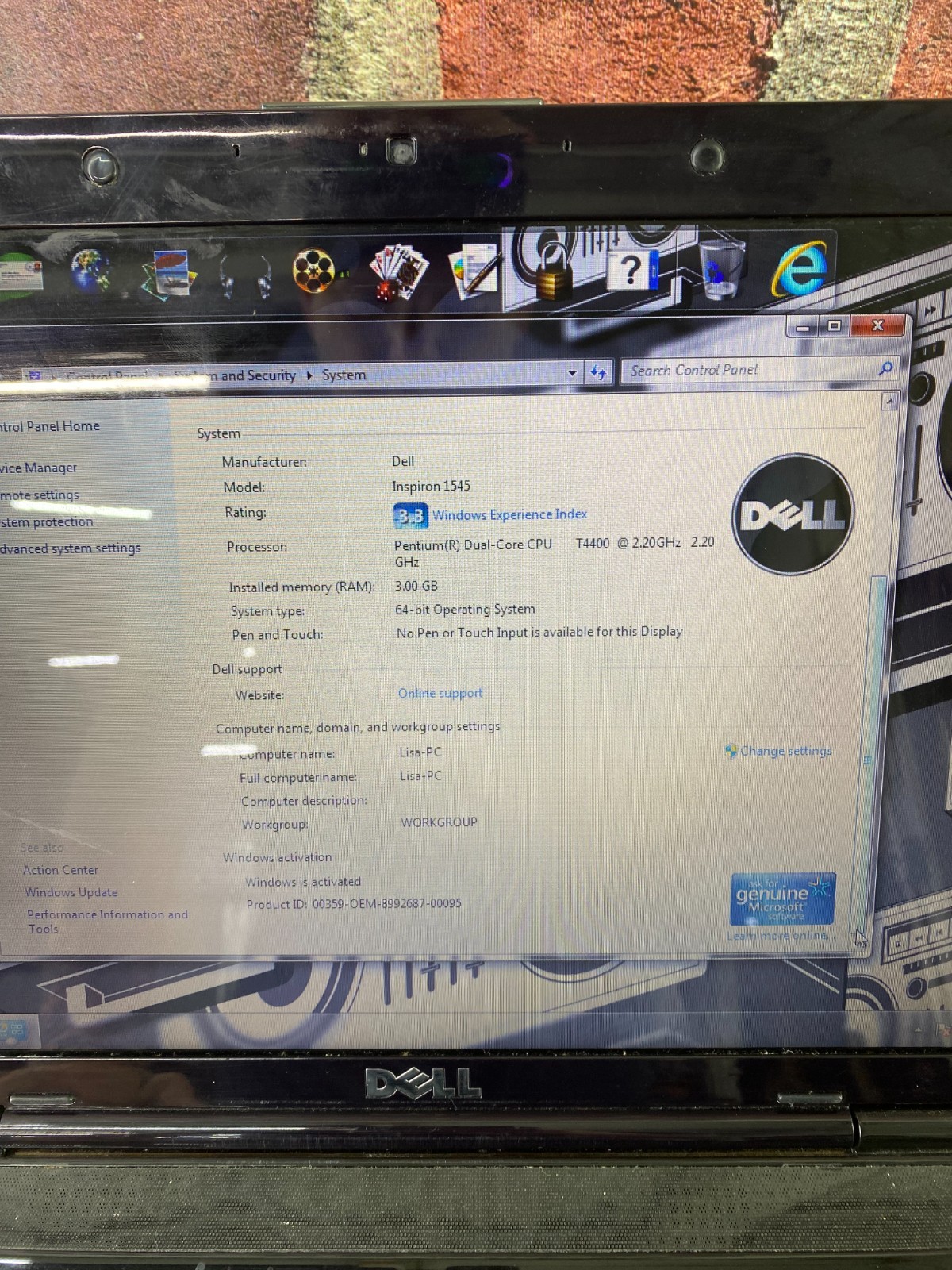
Task: Click the search magnifier in Control Panel
Action: [x=885, y=368]
